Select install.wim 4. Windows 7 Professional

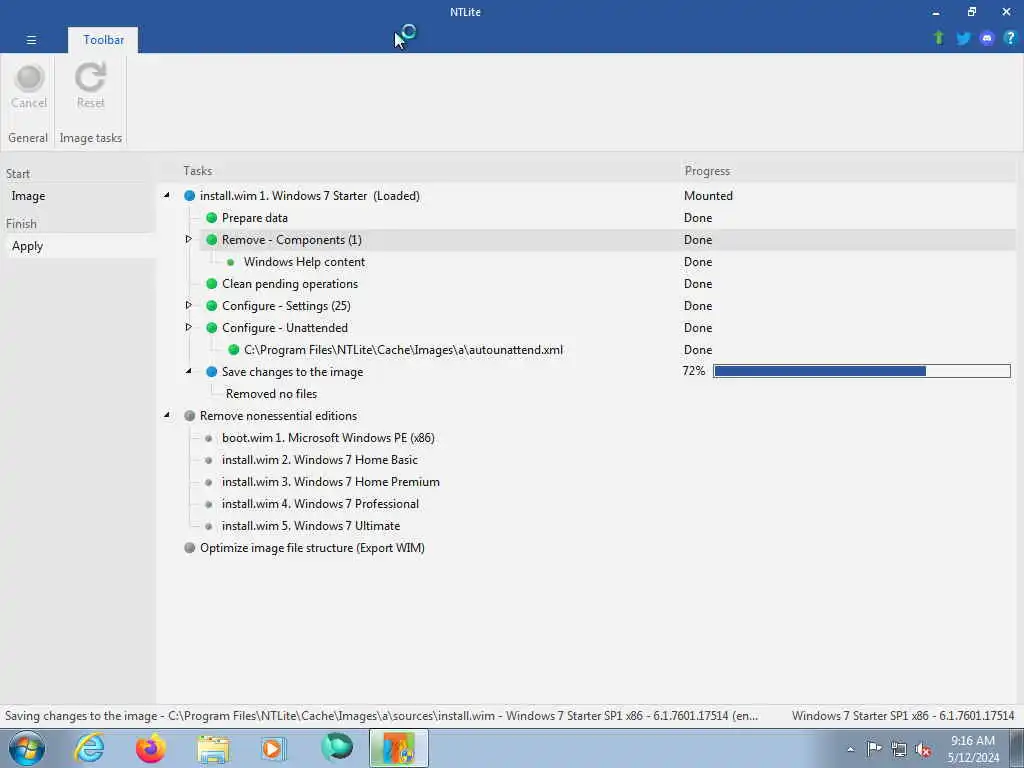[x=320, y=504]
